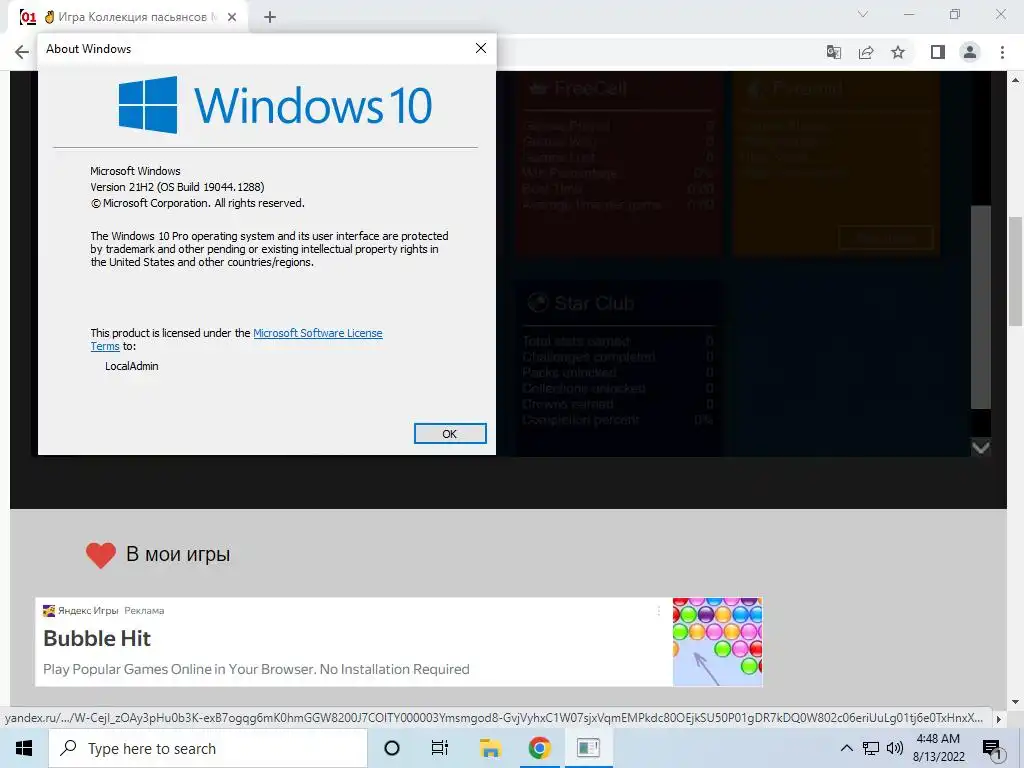Toggle the browser side panel icon

(x=938, y=52)
